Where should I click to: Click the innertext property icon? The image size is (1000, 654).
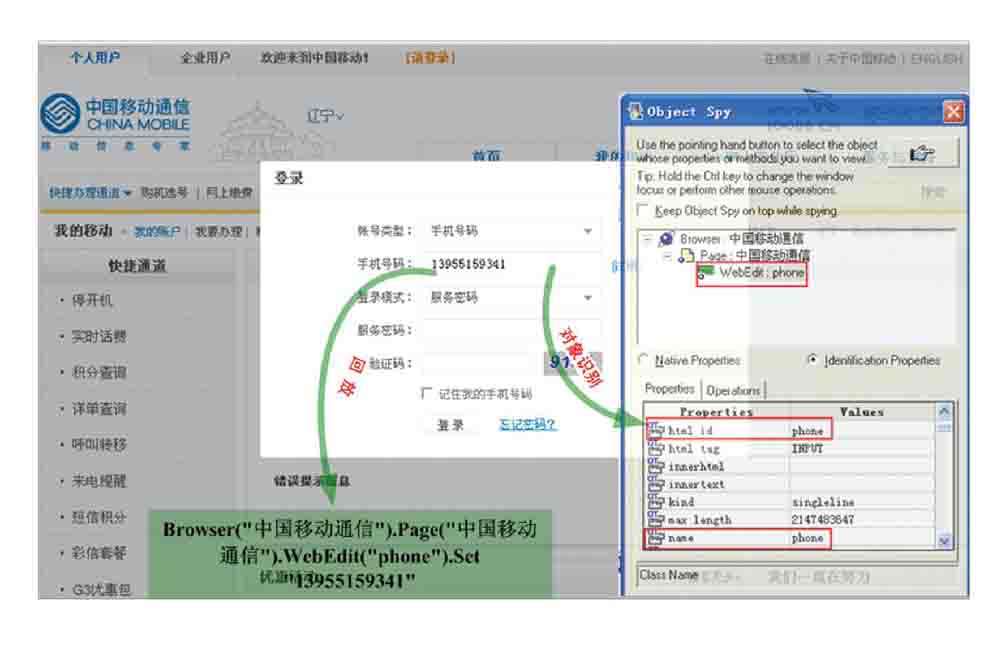(x=656, y=484)
